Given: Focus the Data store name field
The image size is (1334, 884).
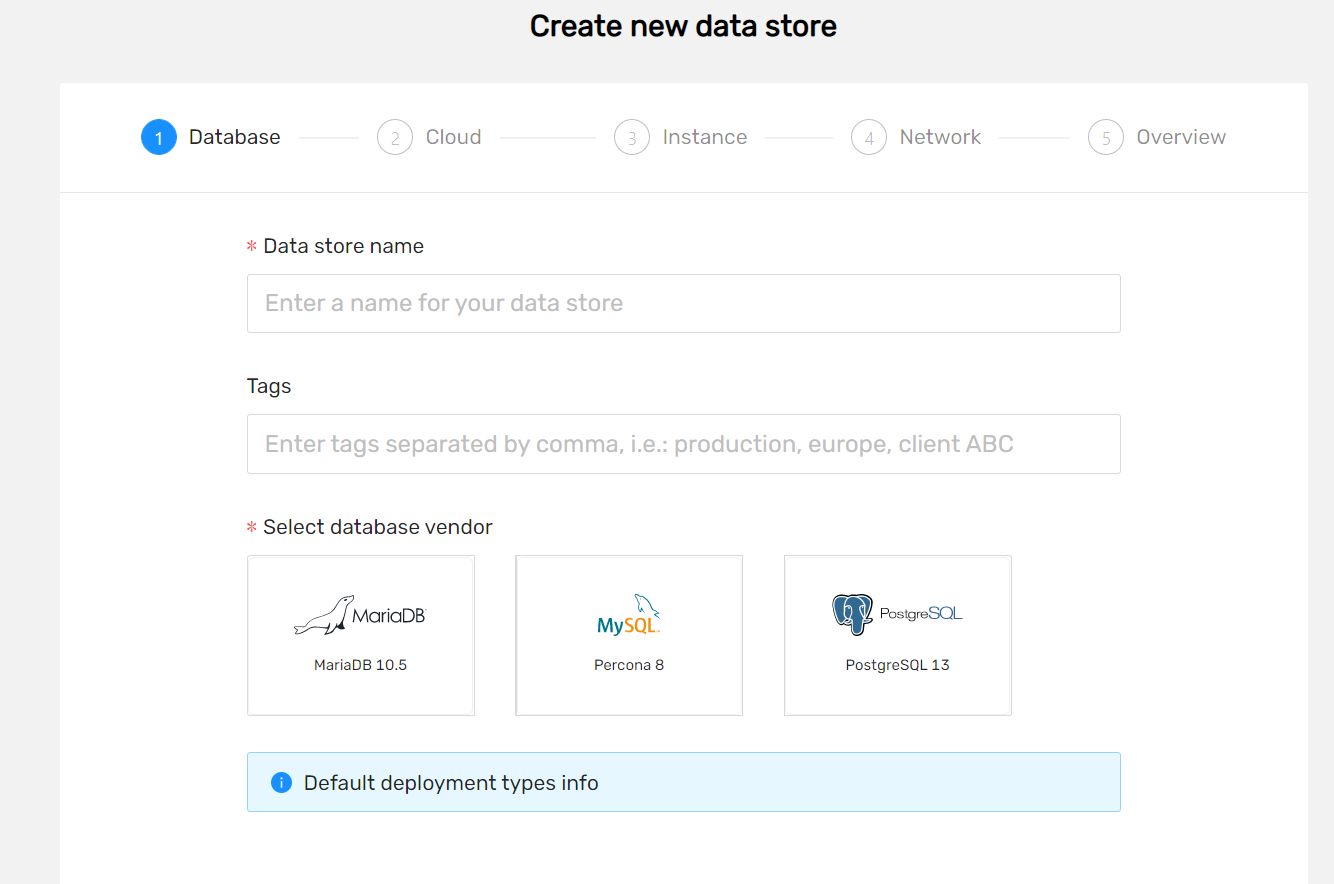Looking at the screenshot, I should click(684, 303).
